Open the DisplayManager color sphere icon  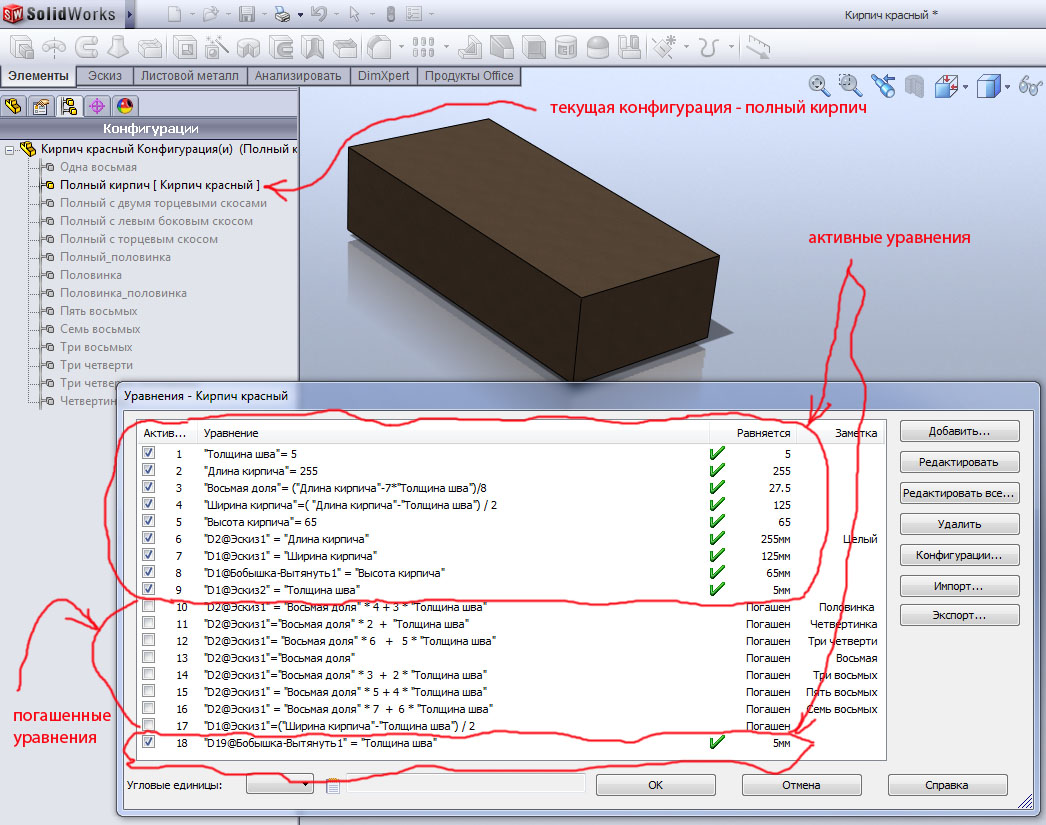click(x=125, y=106)
